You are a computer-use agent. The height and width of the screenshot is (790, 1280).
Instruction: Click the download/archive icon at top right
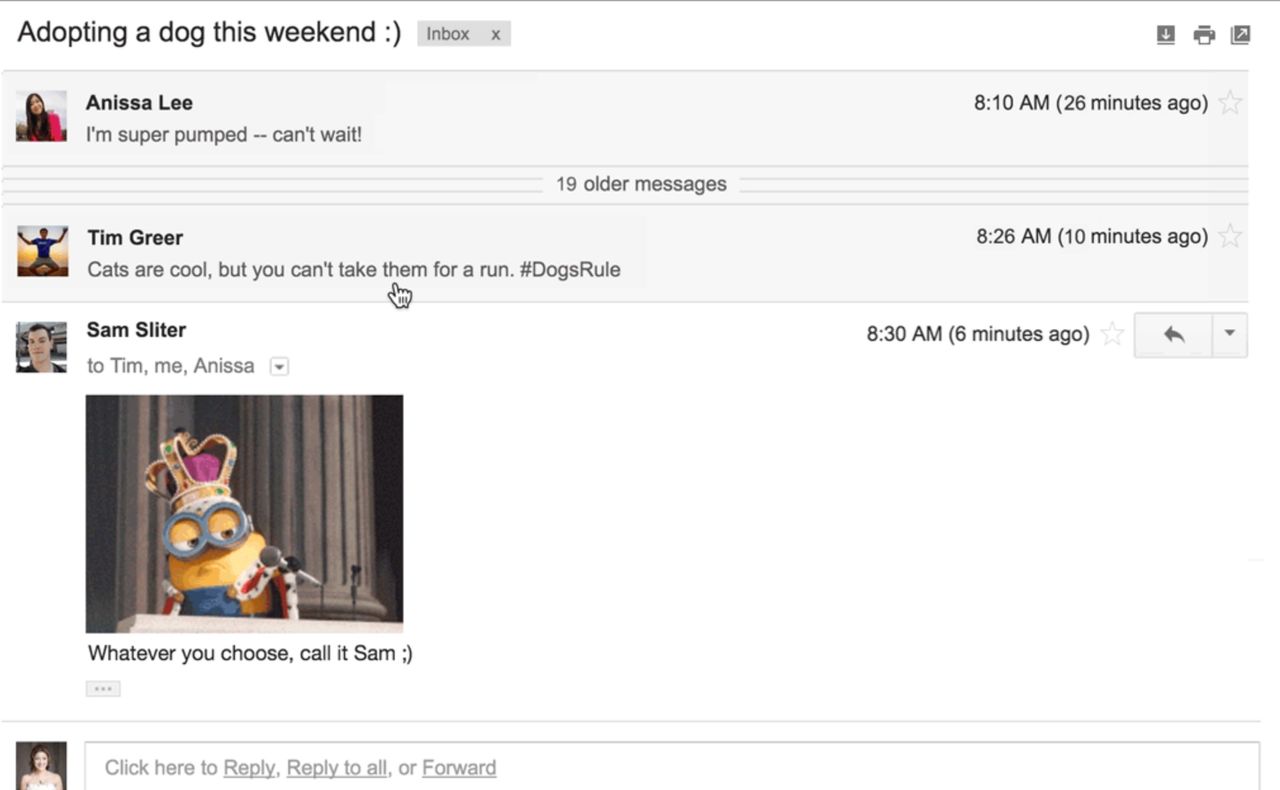coord(1165,35)
